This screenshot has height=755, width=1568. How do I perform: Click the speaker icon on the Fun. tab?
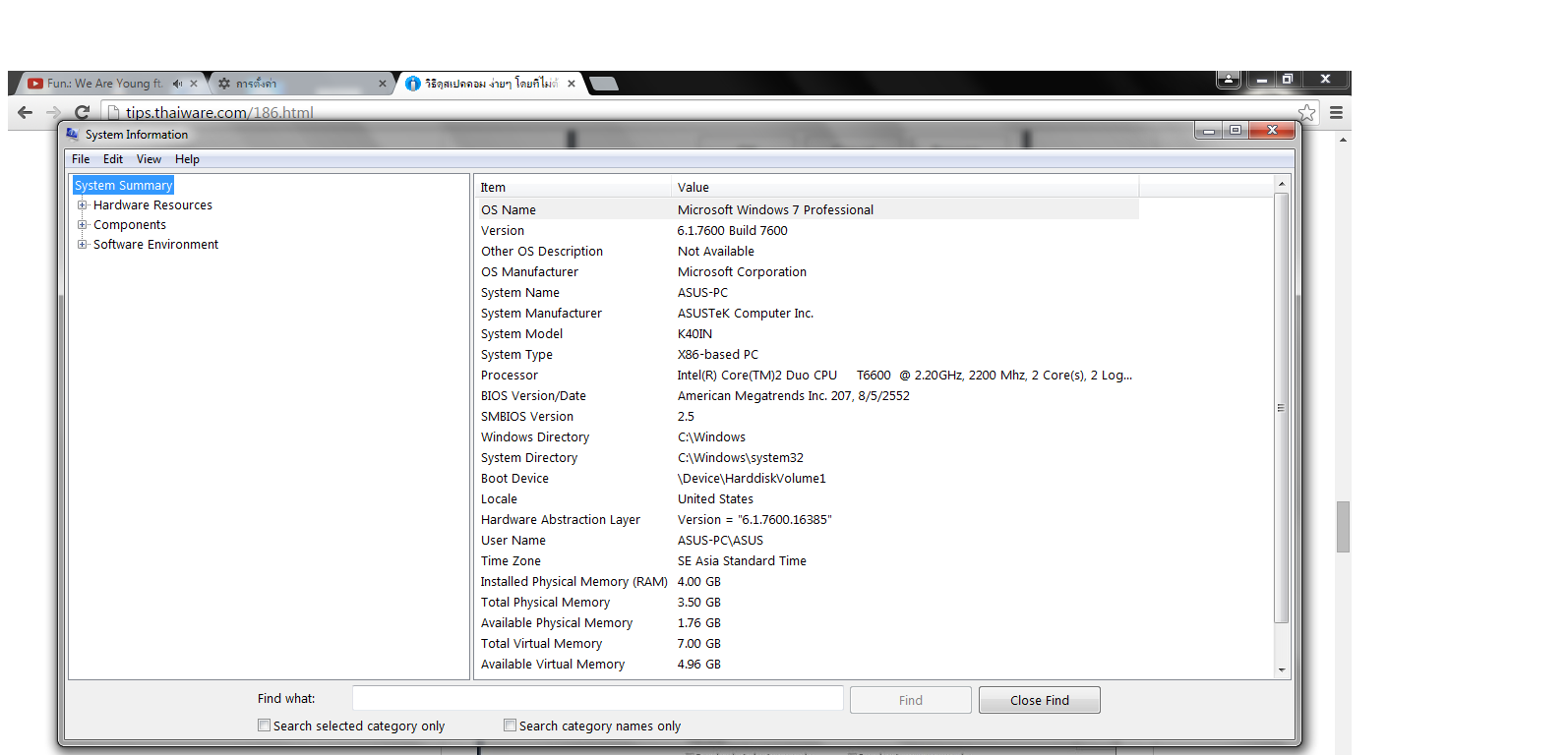tap(177, 84)
